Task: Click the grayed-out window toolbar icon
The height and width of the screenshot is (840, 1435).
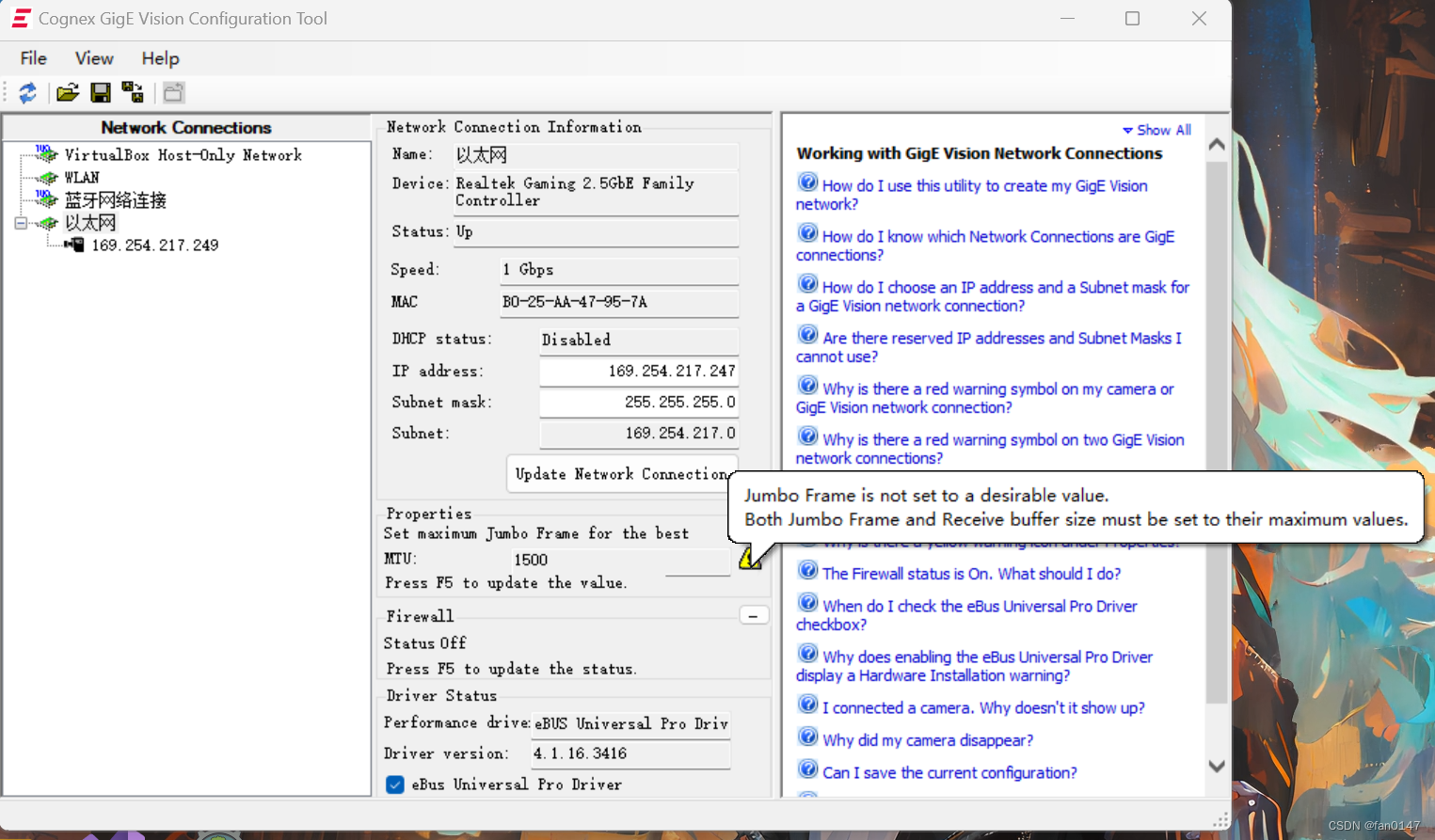Action: tap(173, 92)
